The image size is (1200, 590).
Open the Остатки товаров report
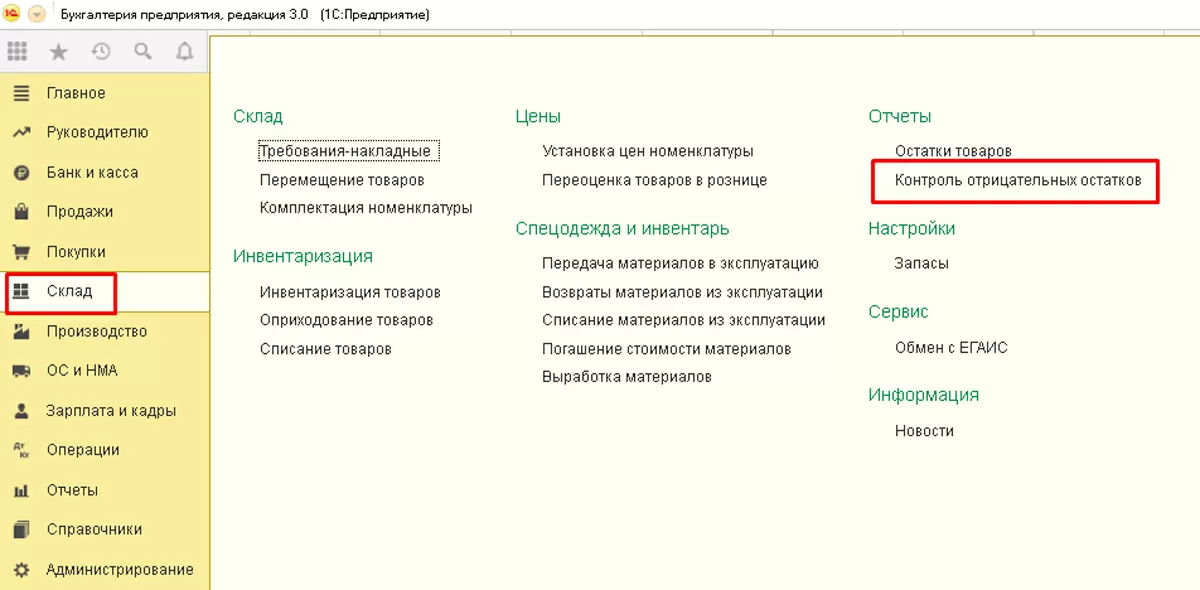(954, 151)
